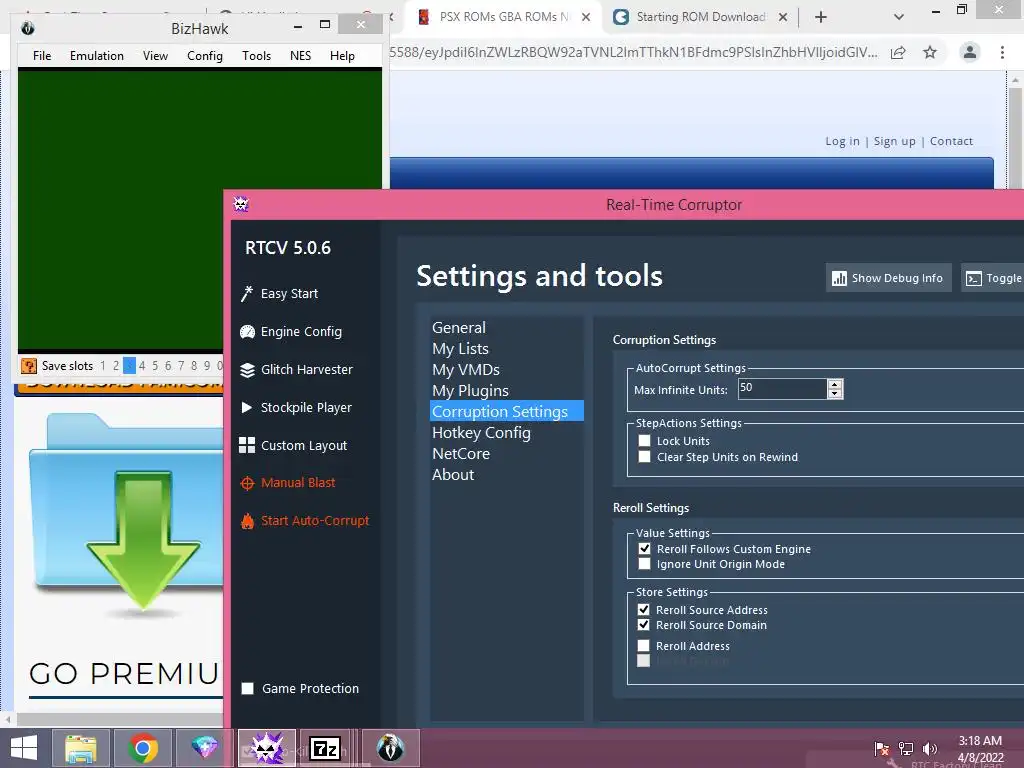Image resolution: width=1024 pixels, height=768 pixels.
Task: Click the question block icon near Save slots
Action: tap(29, 366)
